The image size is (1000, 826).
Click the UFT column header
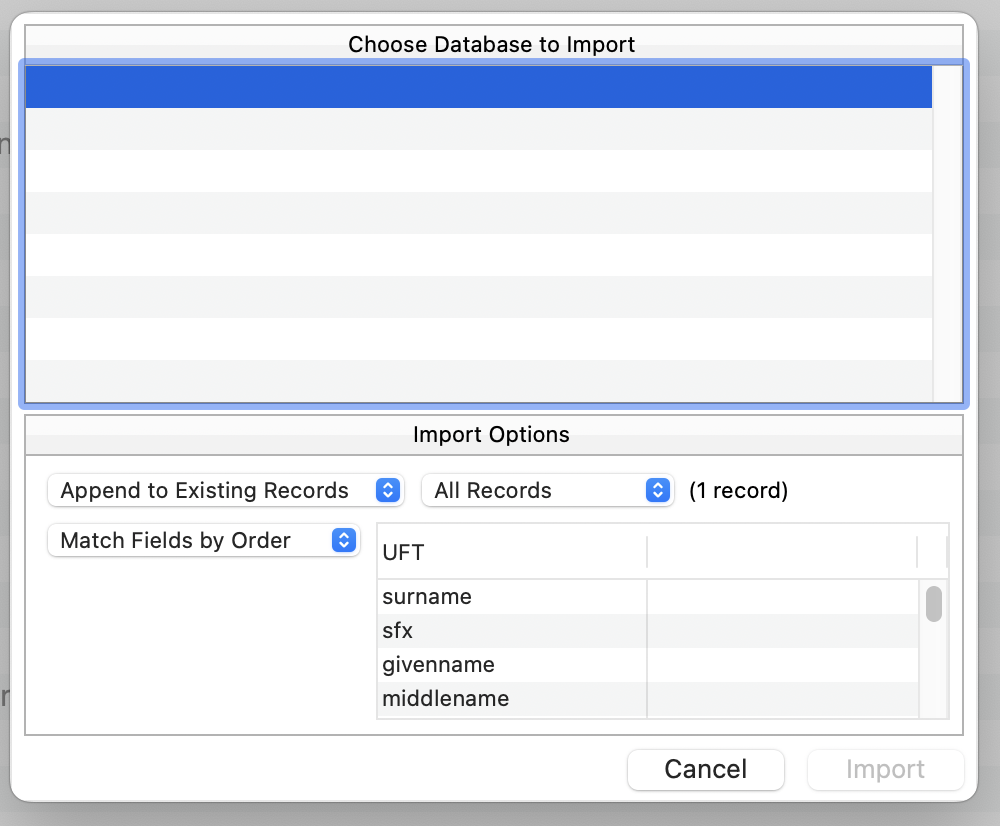click(512, 552)
